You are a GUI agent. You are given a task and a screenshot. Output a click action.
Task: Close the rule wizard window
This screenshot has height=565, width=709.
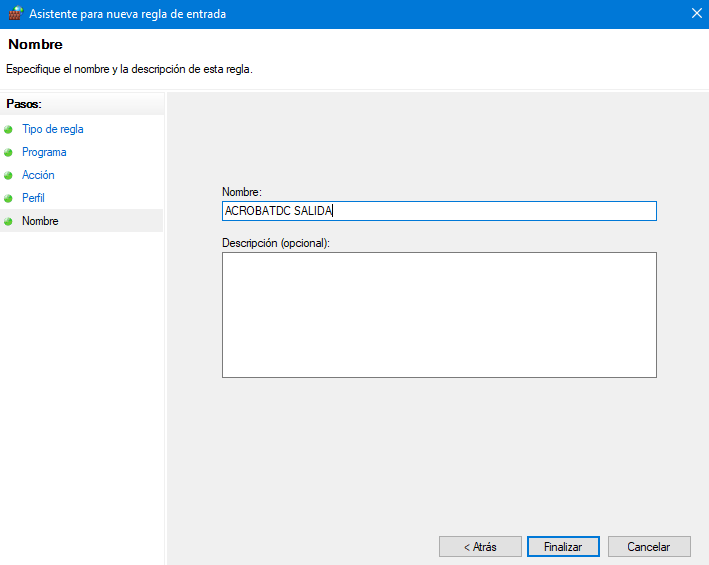(x=696, y=14)
